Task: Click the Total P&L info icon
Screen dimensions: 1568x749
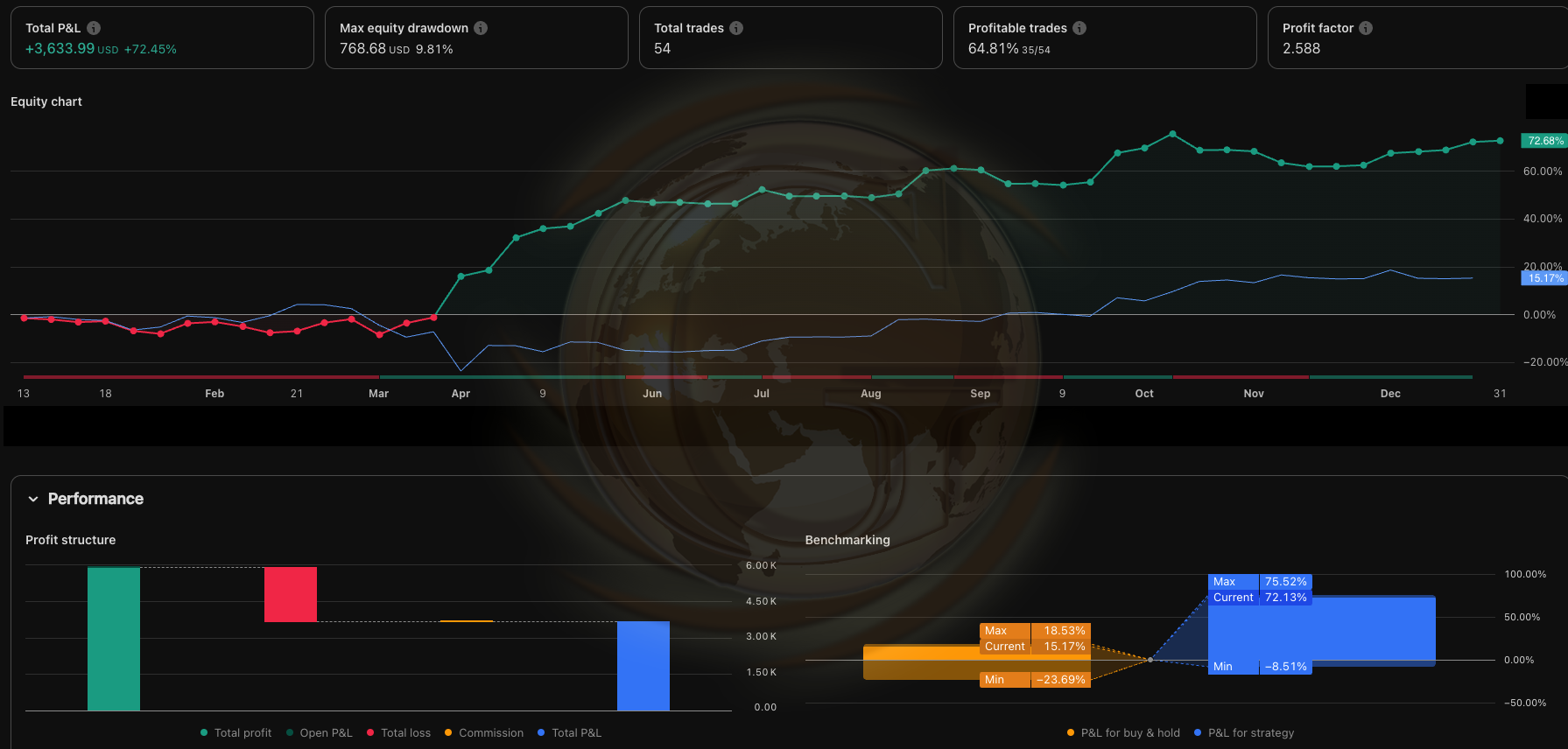Action: (x=94, y=28)
